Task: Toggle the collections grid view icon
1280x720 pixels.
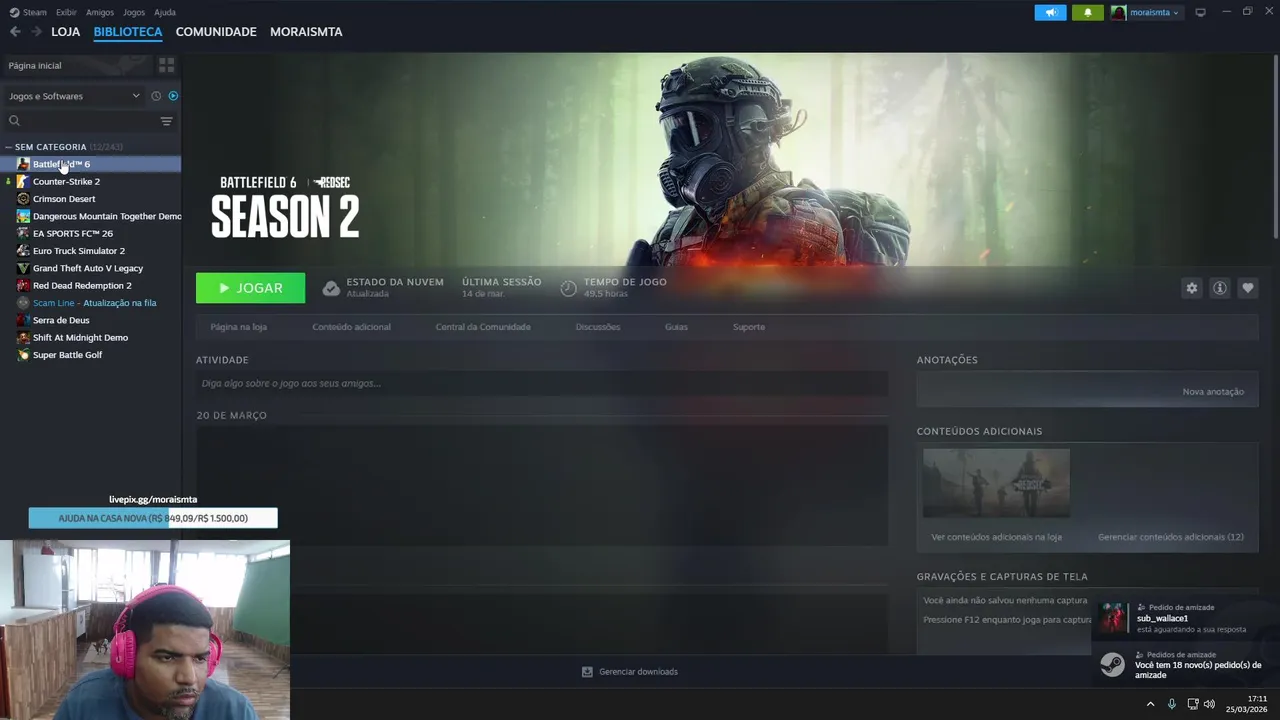Action: (166, 65)
